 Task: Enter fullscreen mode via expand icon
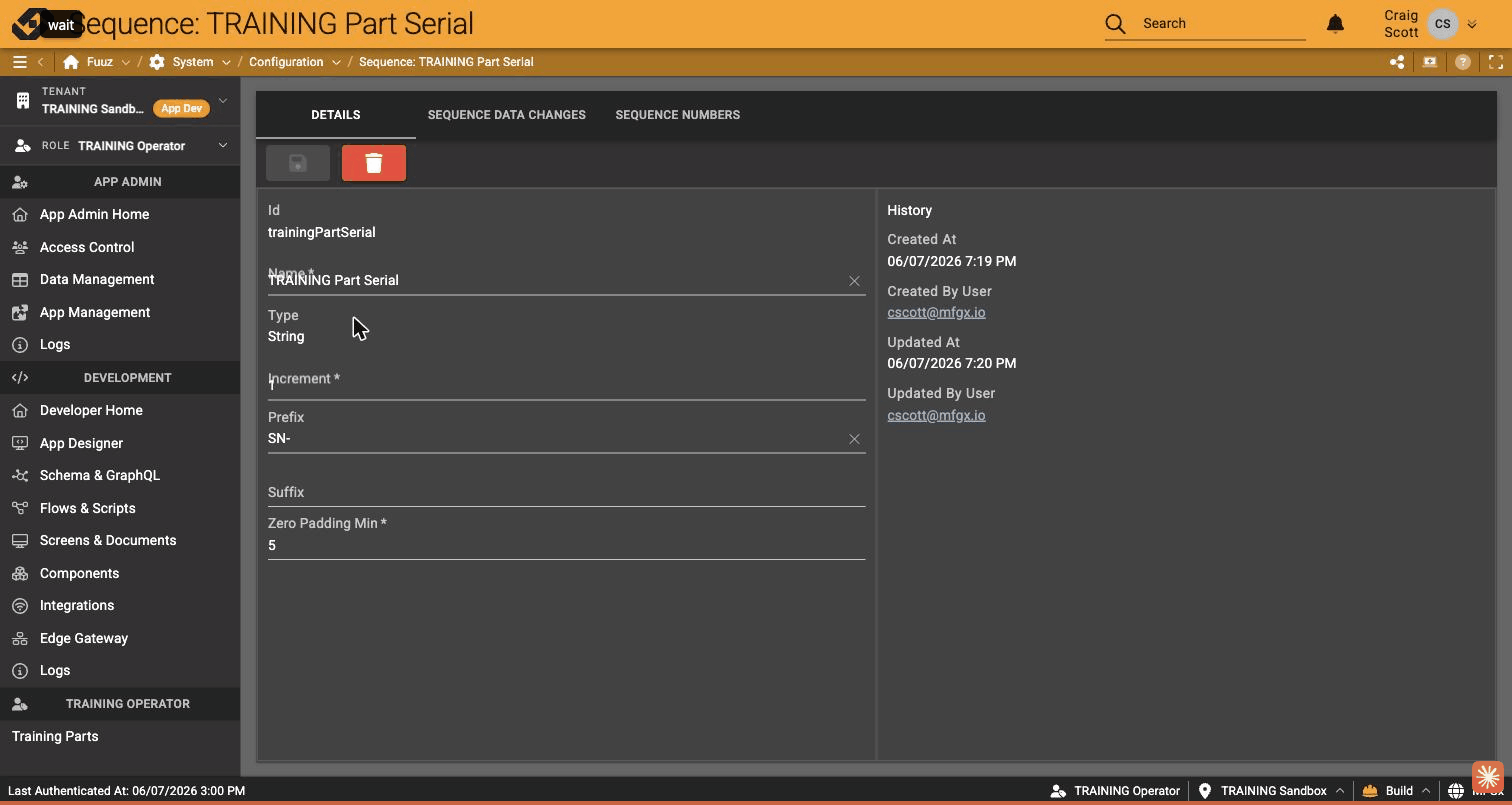1496,62
